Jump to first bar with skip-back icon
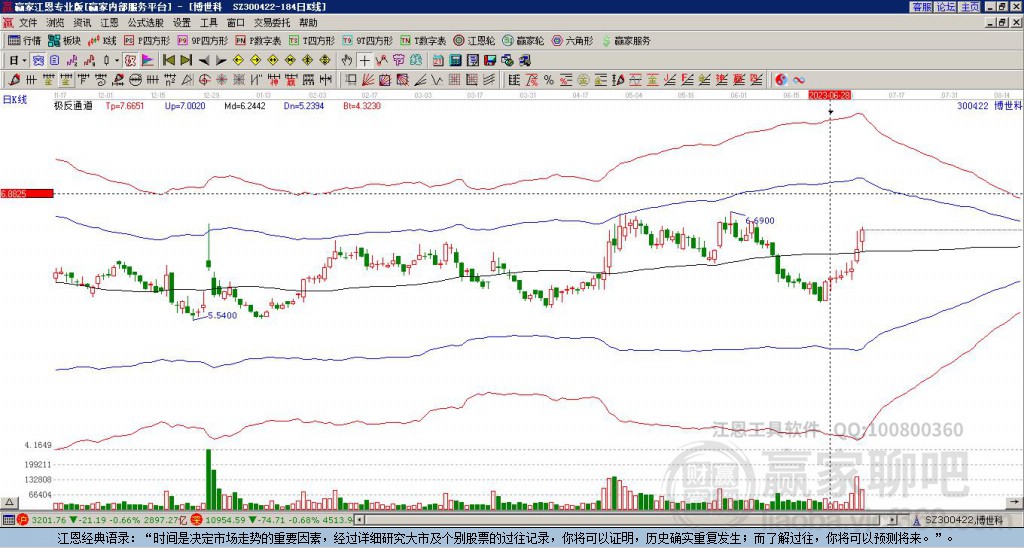The height and width of the screenshot is (548, 1024). point(168,61)
